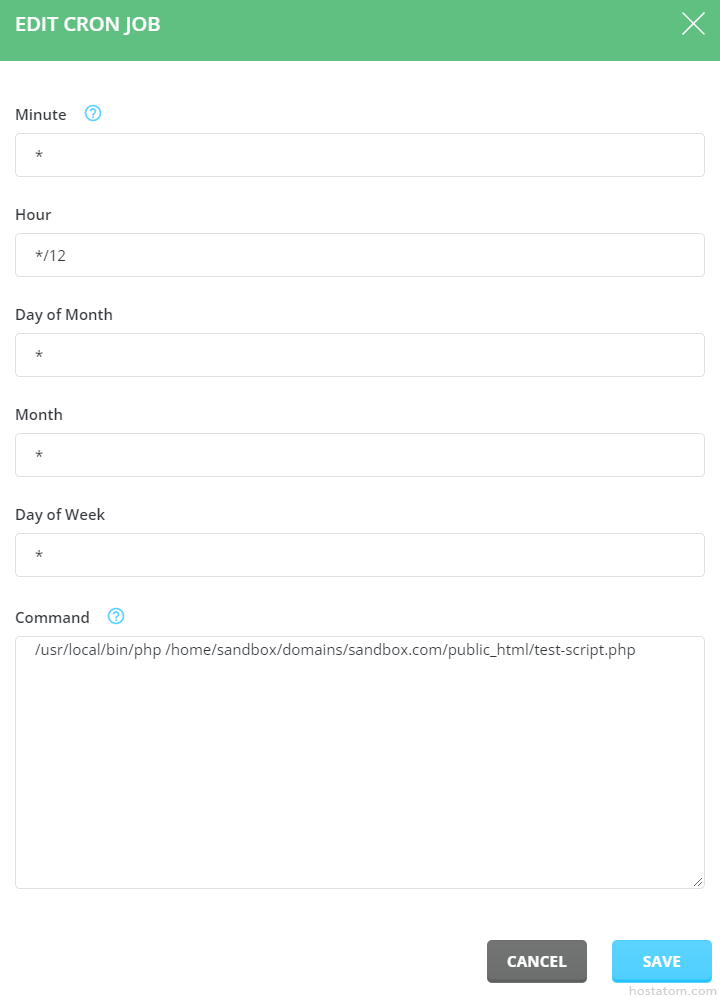Grab the Command textarea resize handle
Image resolution: width=720 pixels, height=998 pixels.
698,881
